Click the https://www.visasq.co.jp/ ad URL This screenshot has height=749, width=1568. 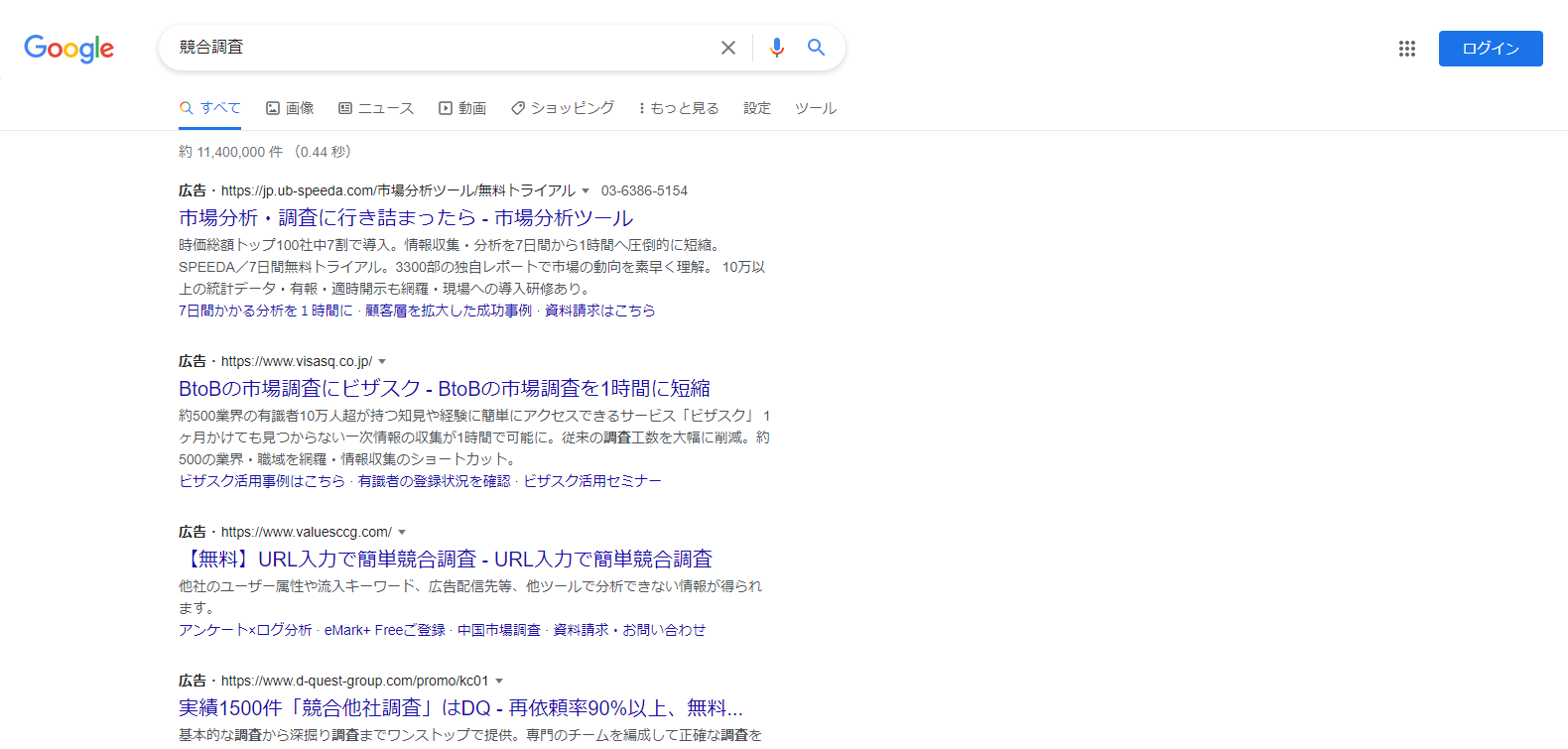[x=297, y=361]
